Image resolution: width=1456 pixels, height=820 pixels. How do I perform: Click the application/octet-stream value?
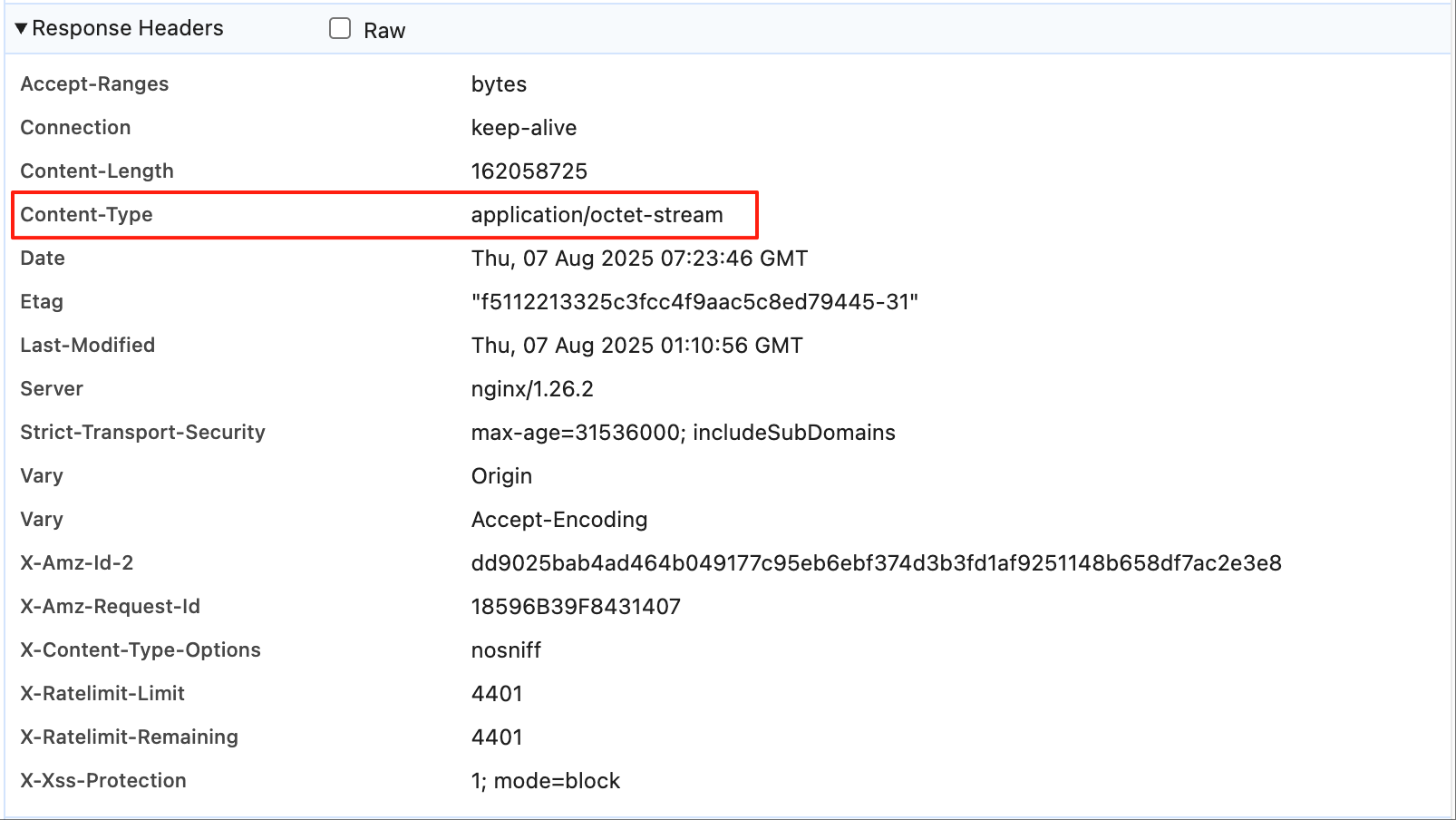(597, 215)
